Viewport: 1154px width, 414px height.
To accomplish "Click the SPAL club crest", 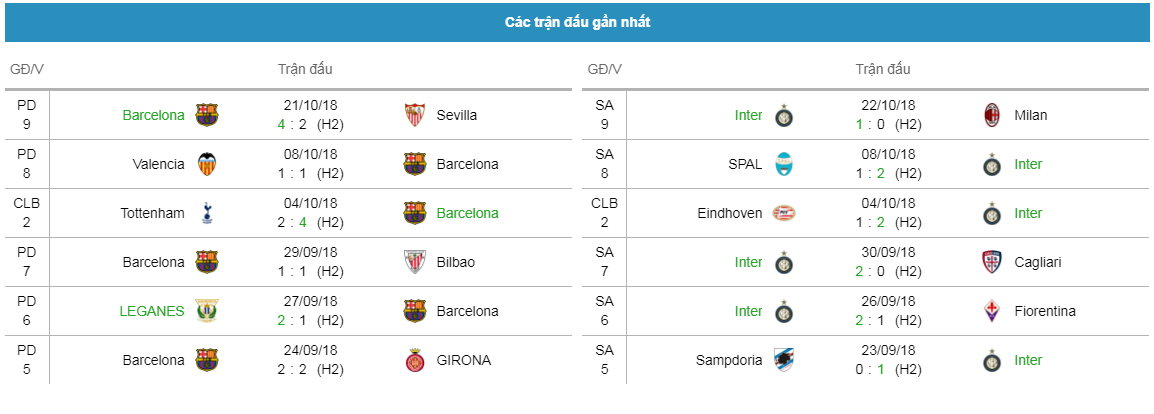I will coord(785,164).
